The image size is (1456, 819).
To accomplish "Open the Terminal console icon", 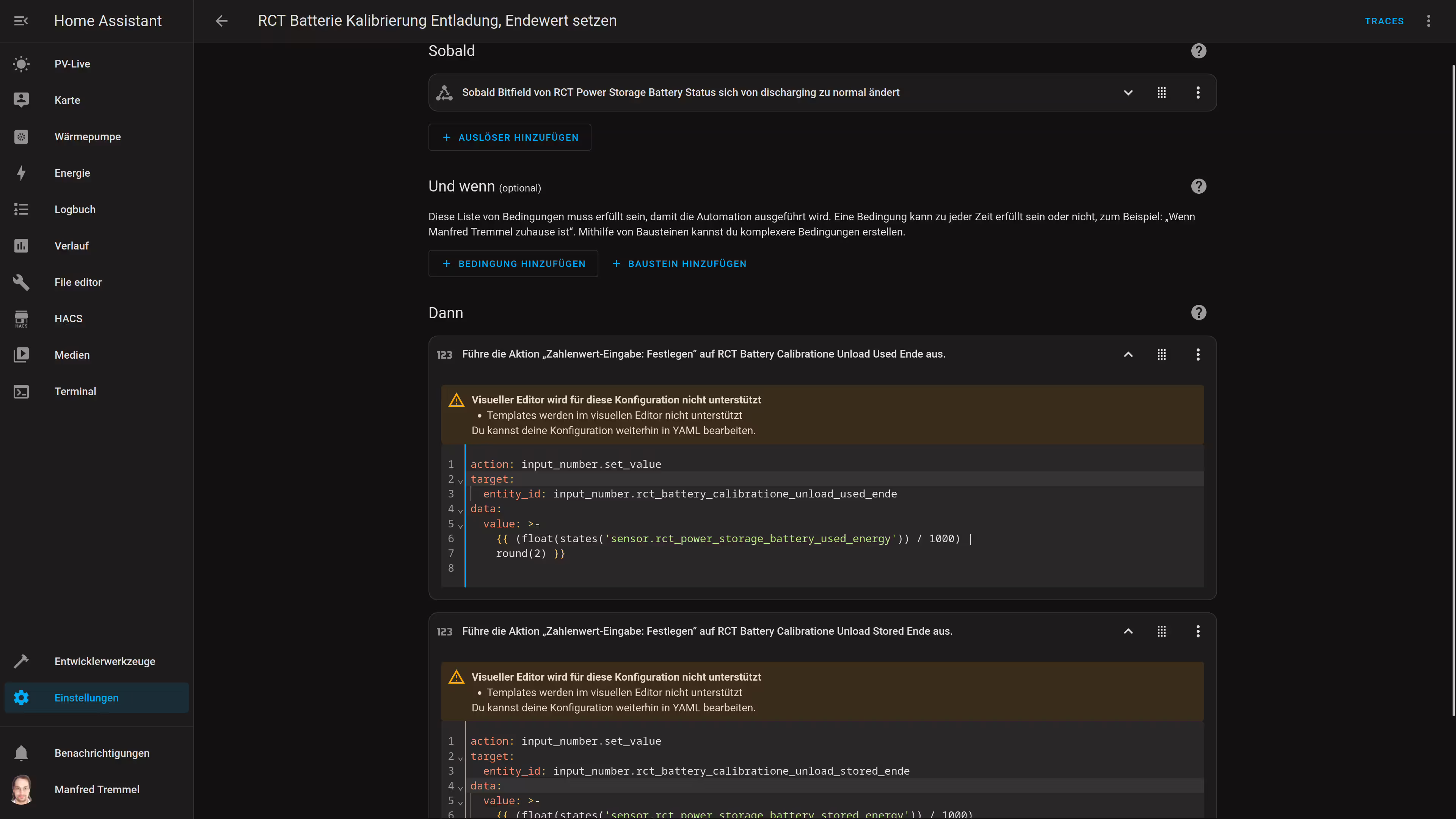I will coord(22,392).
